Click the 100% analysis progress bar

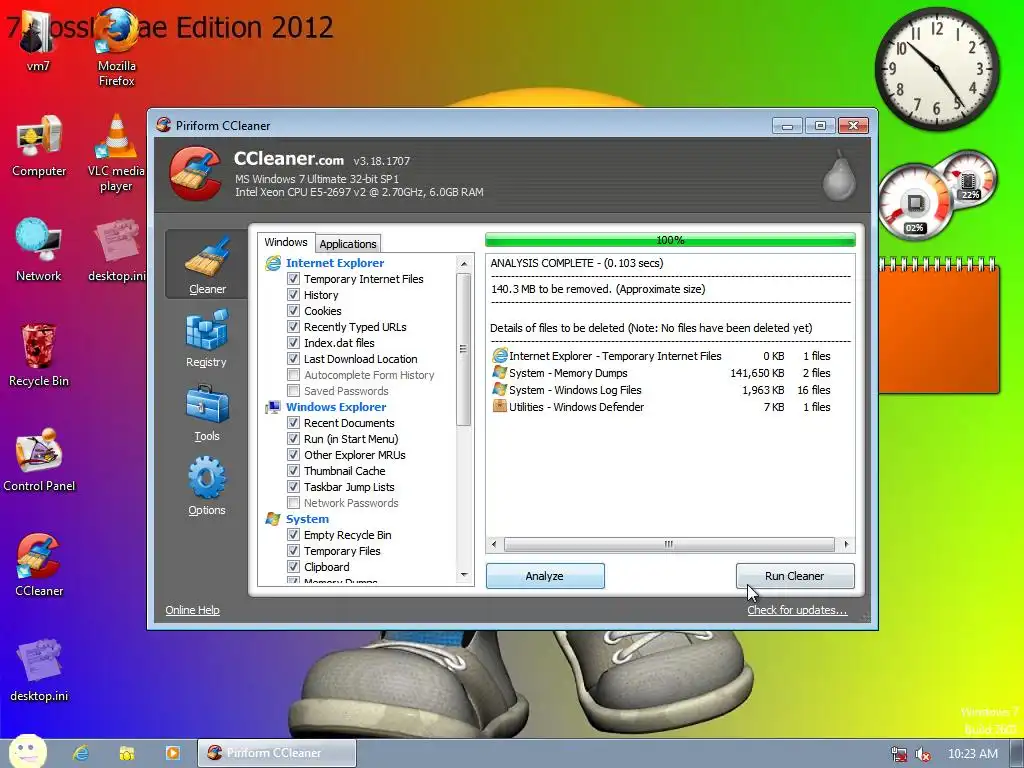click(x=670, y=240)
